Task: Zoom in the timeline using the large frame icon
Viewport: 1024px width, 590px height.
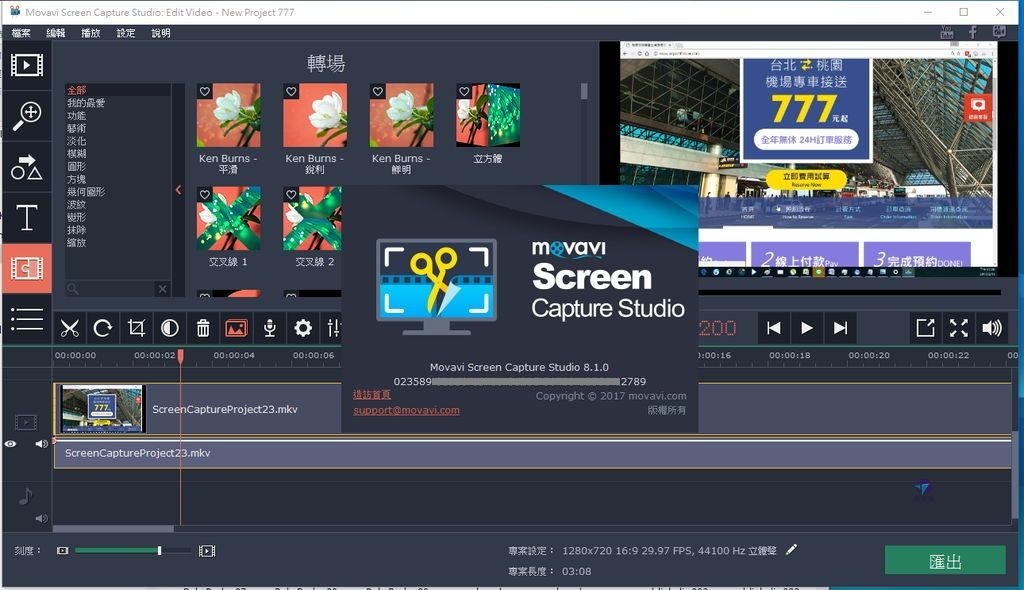Action: 207,551
